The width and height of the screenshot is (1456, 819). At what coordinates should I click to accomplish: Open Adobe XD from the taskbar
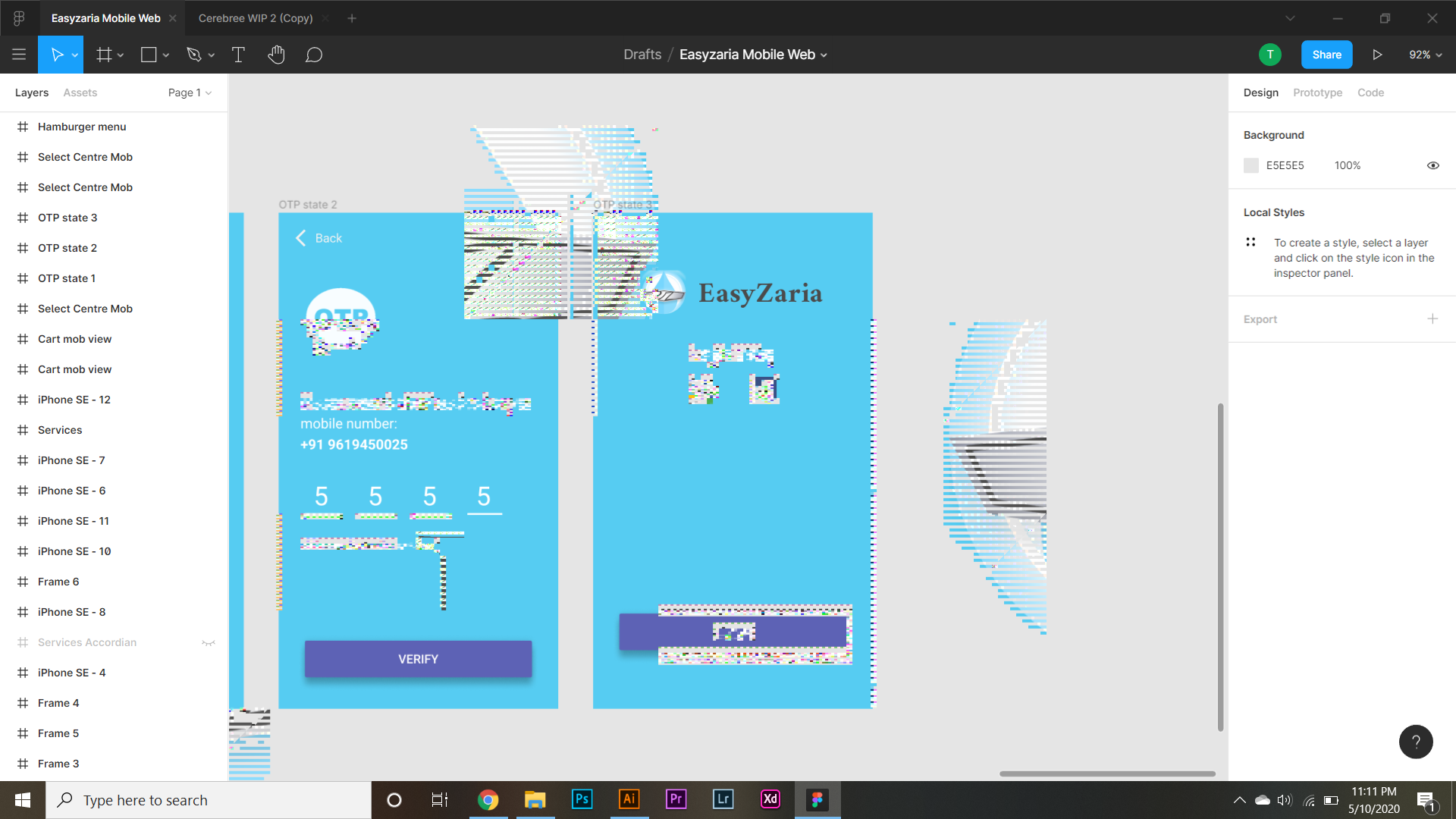point(770,799)
